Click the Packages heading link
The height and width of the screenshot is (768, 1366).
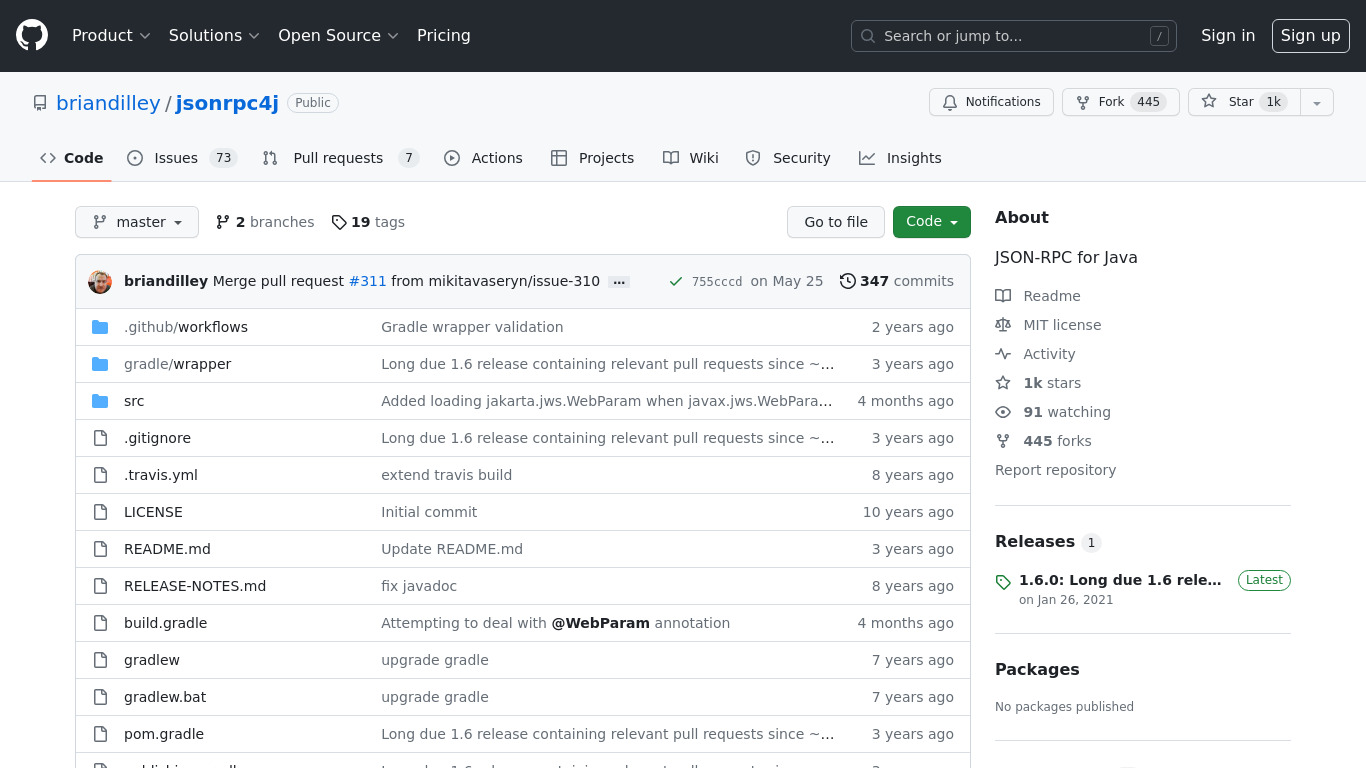1037,669
